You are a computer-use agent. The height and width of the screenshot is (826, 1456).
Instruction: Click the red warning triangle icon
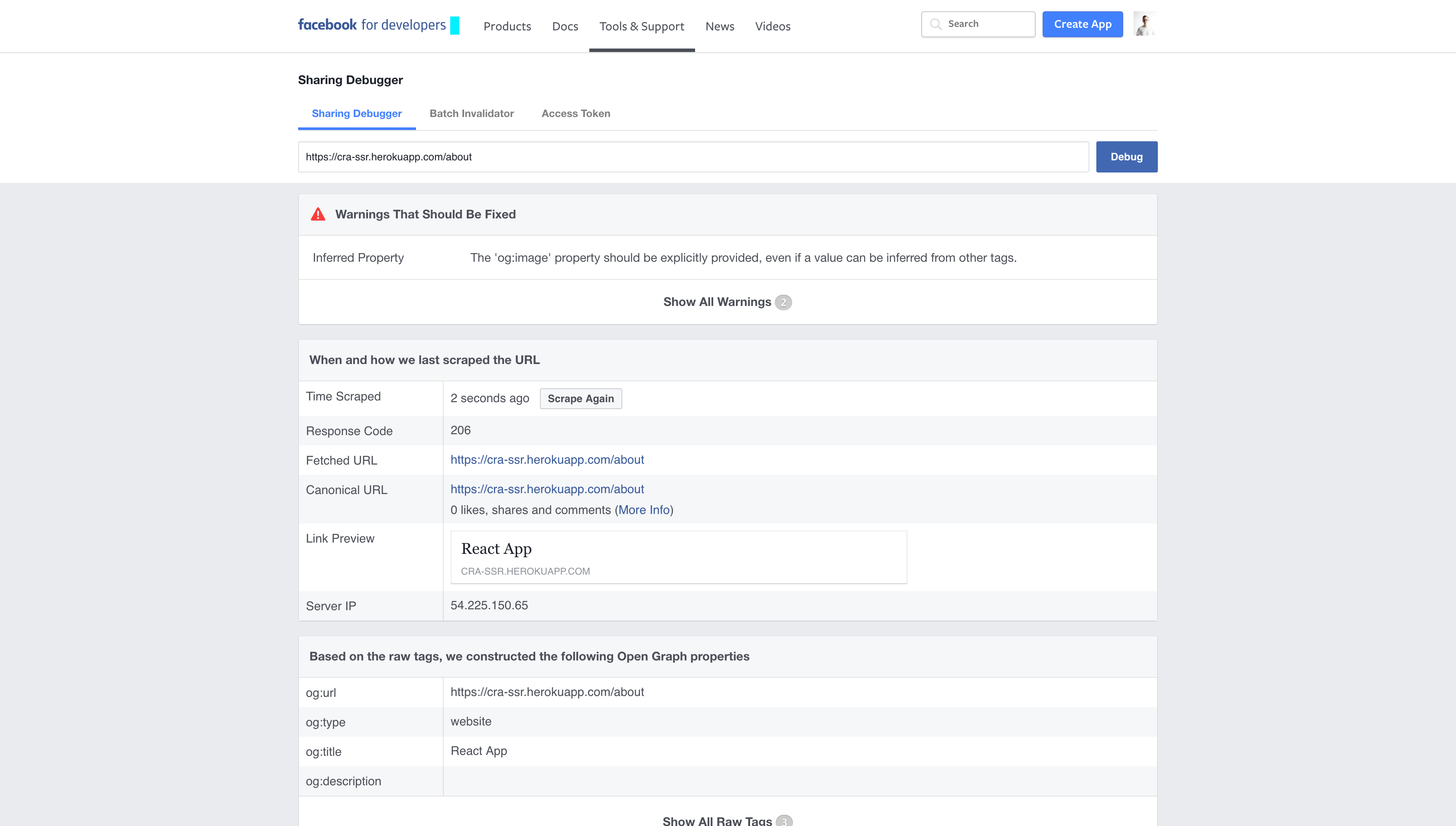[318, 214]
